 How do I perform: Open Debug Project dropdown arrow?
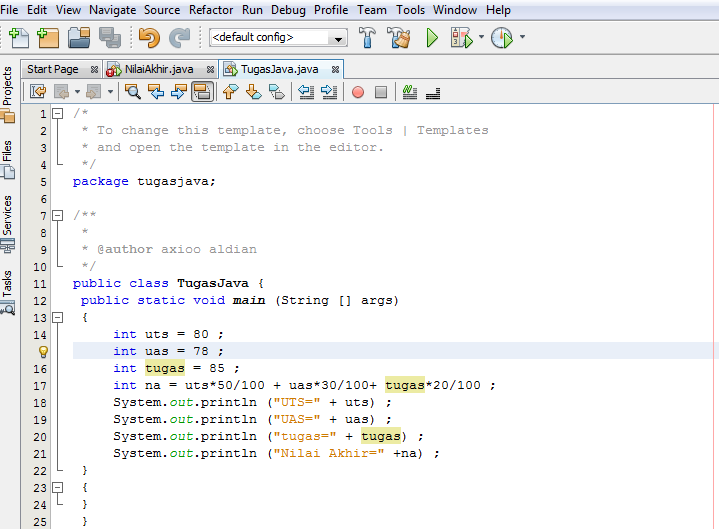coord(481,37)
